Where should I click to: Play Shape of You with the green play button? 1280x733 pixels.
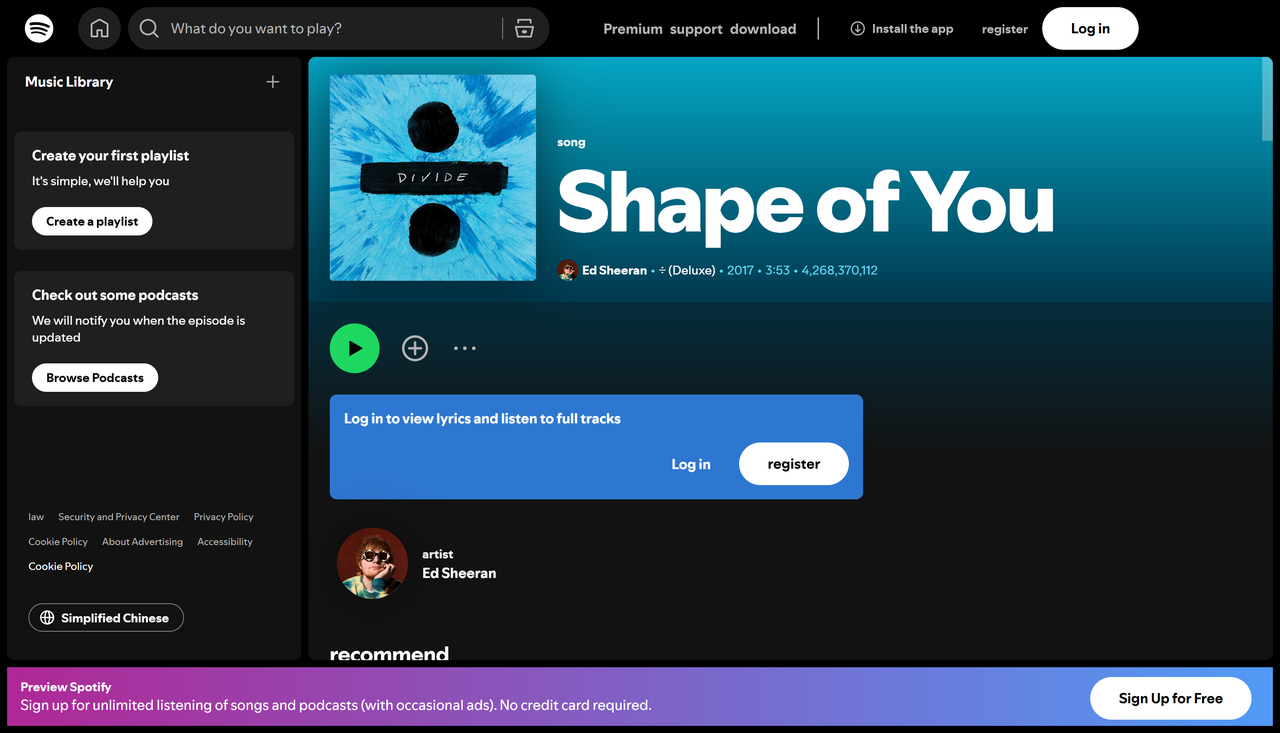[354, 348]
